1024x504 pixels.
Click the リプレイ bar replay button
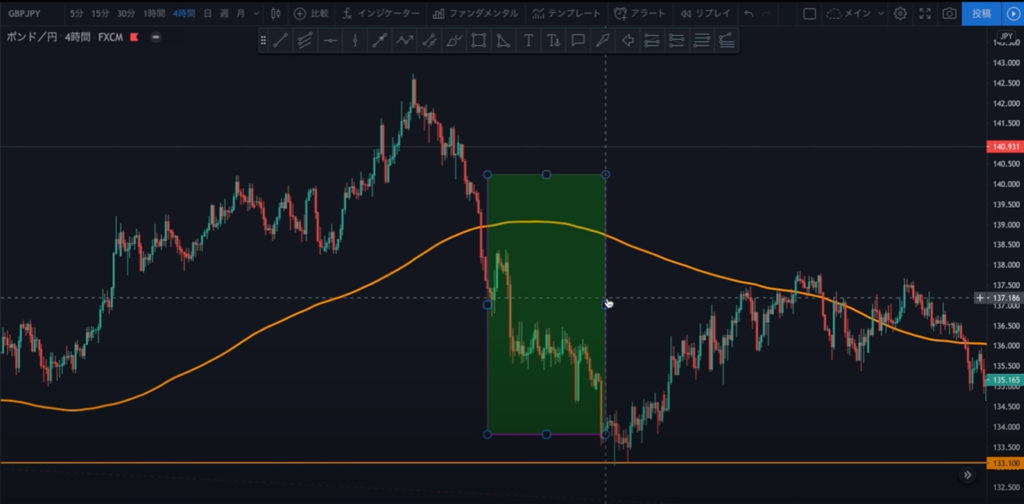click(x=706, y=14)
